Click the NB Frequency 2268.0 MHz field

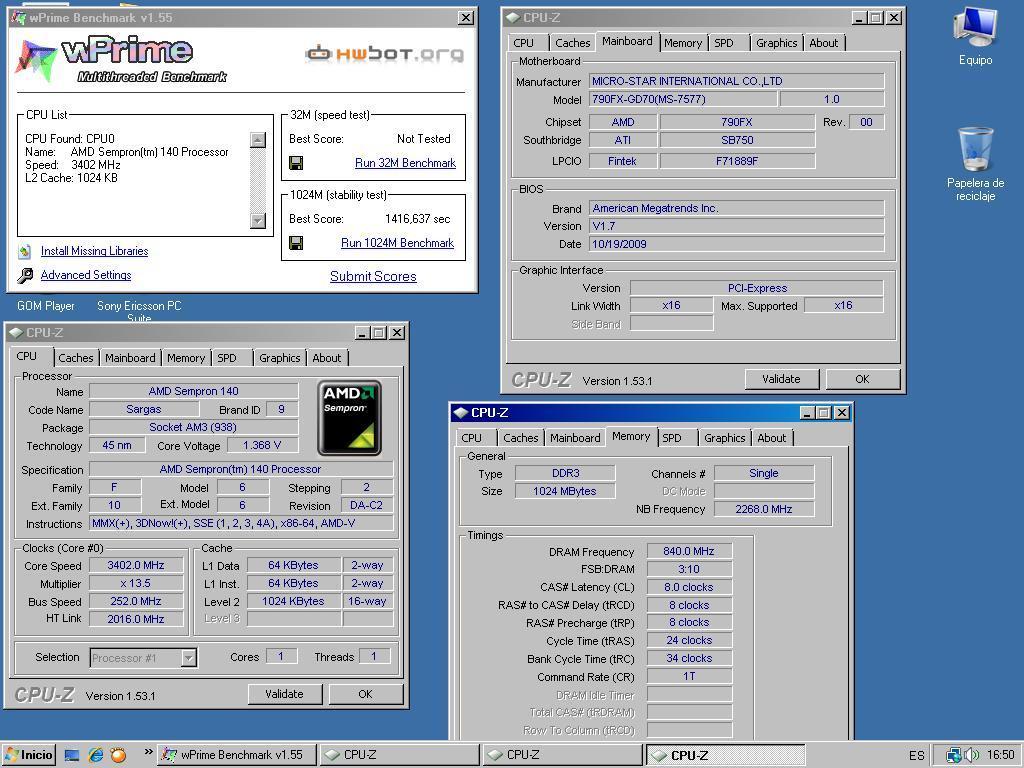[x=763, y=509]
